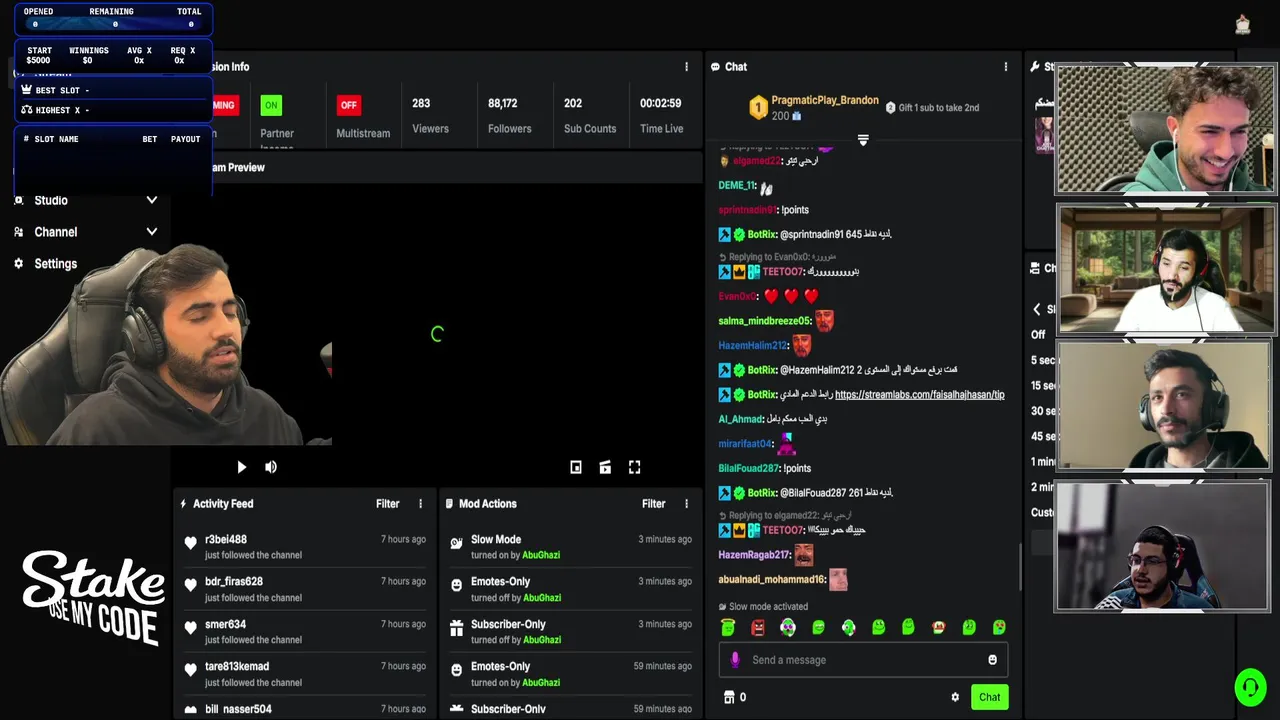Play the stream preview
Viewport: 1280px width, 720px height.
pos(241,467)
